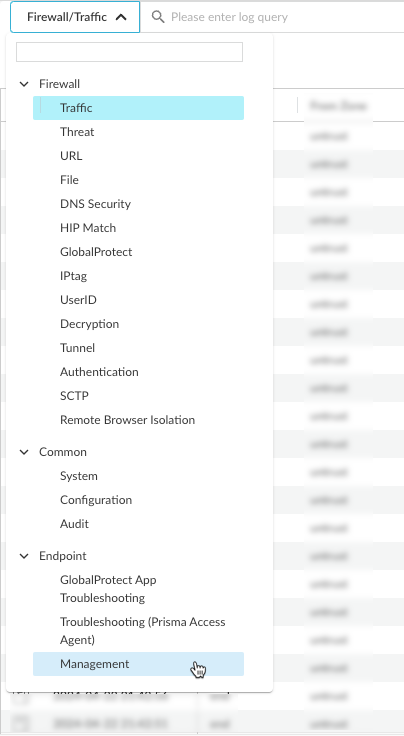Click the search magnifier icon in query bar
Viewport: 404px width, 736px height.
pos(158,17)
